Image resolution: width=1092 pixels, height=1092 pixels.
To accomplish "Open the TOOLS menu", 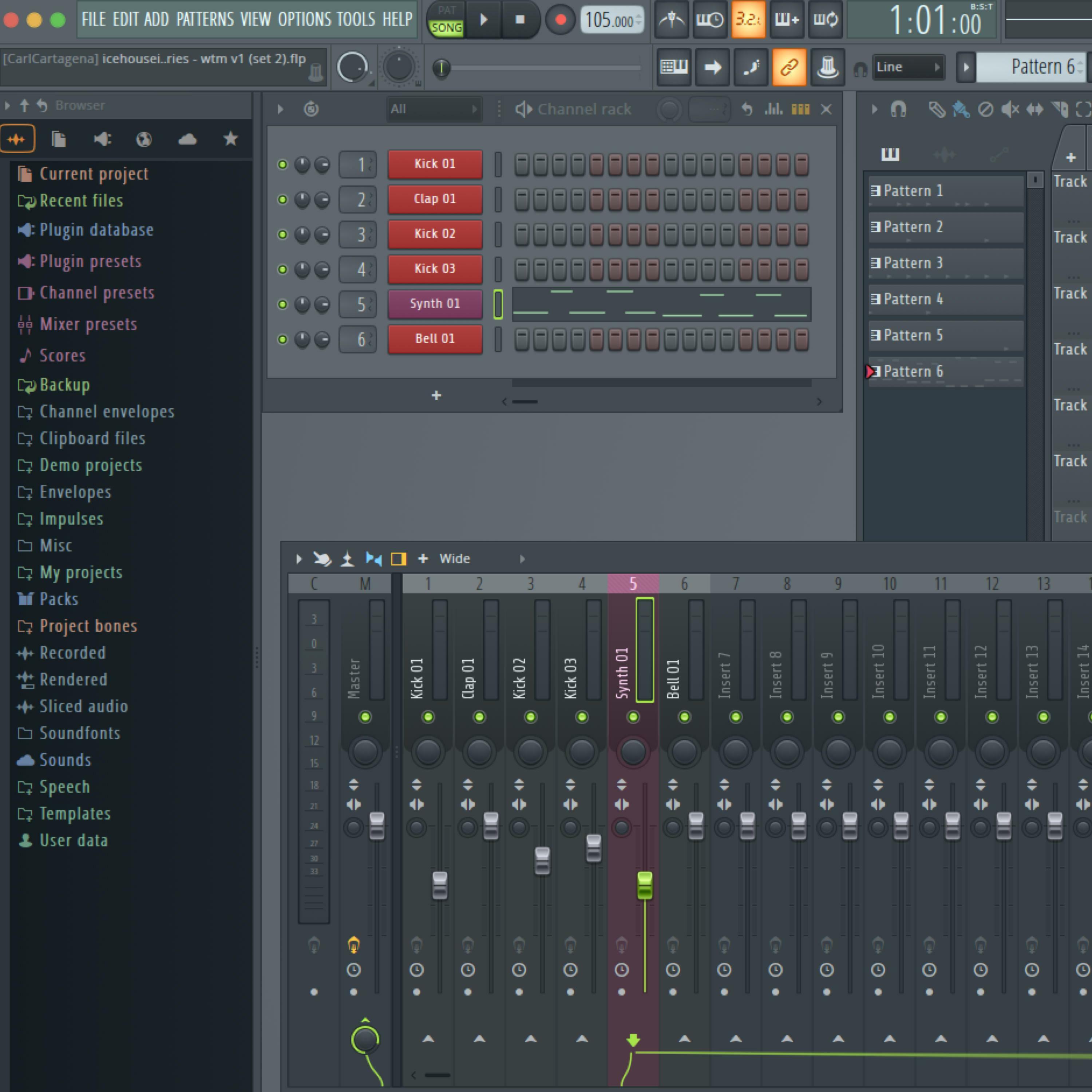I will 356,20.
